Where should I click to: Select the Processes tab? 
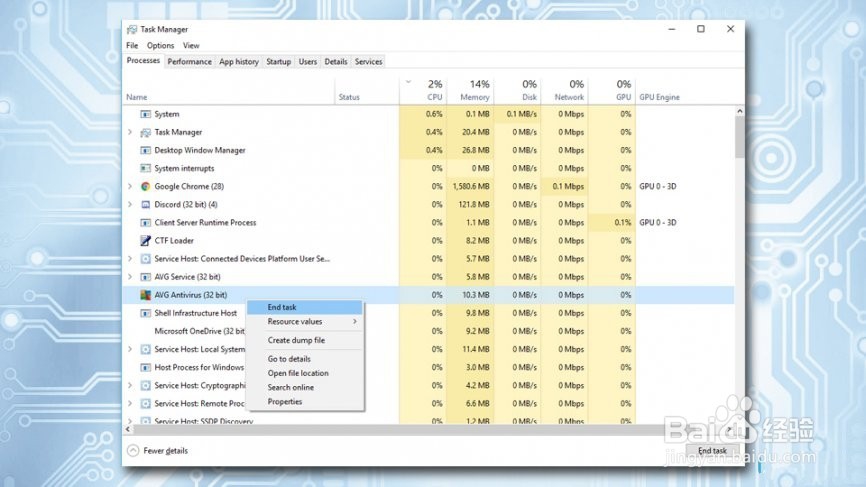(x=143, y=61)
